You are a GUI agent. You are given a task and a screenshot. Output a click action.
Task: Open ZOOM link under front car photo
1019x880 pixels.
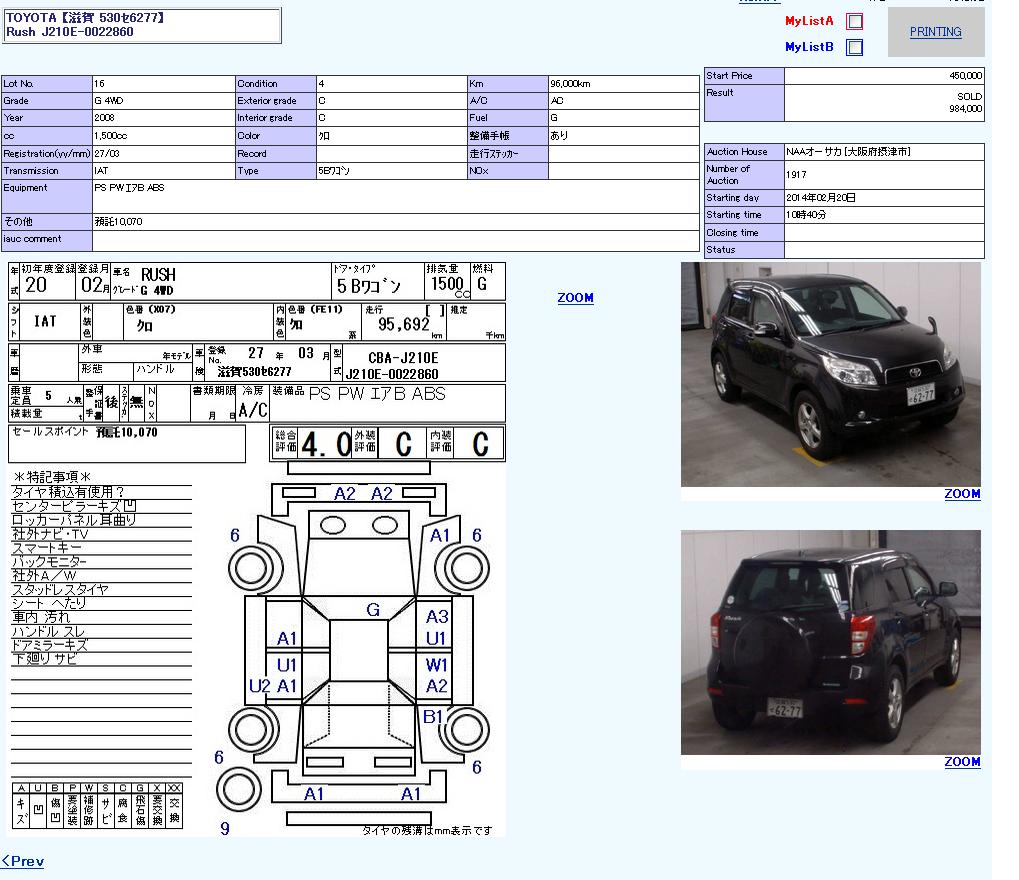962,494
